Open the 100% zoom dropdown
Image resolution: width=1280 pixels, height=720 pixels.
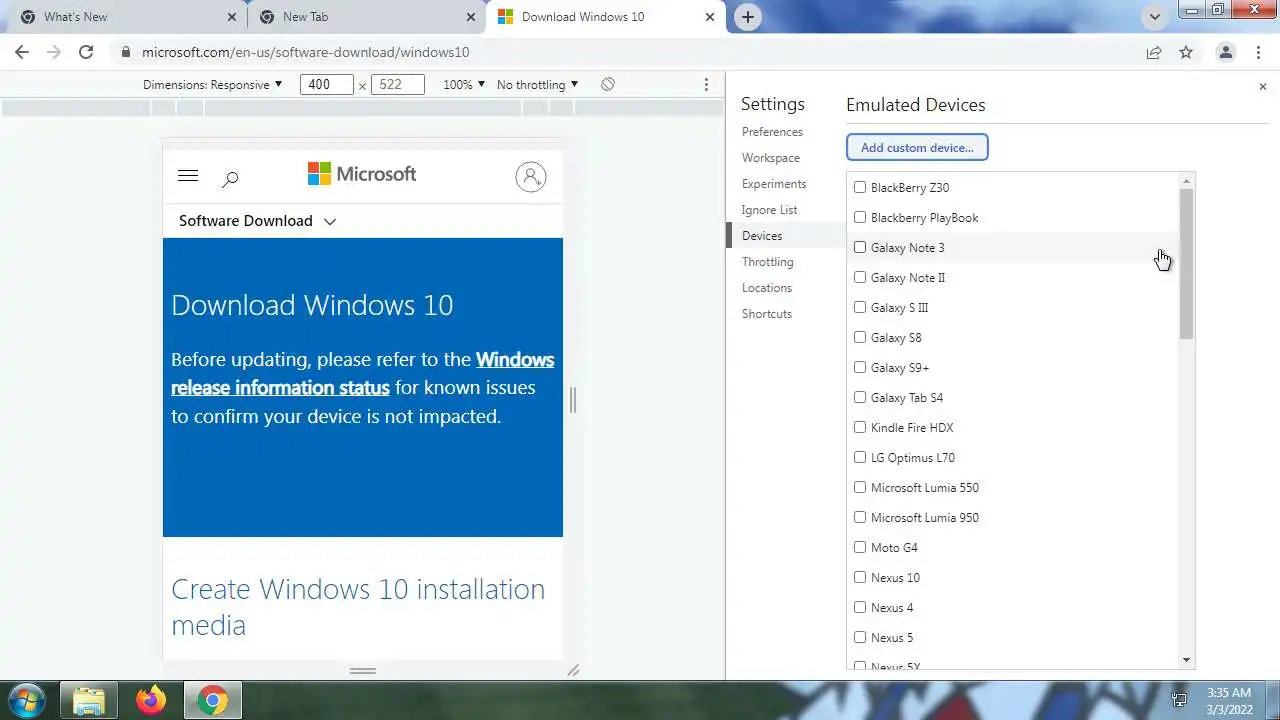tap(464, 85)
